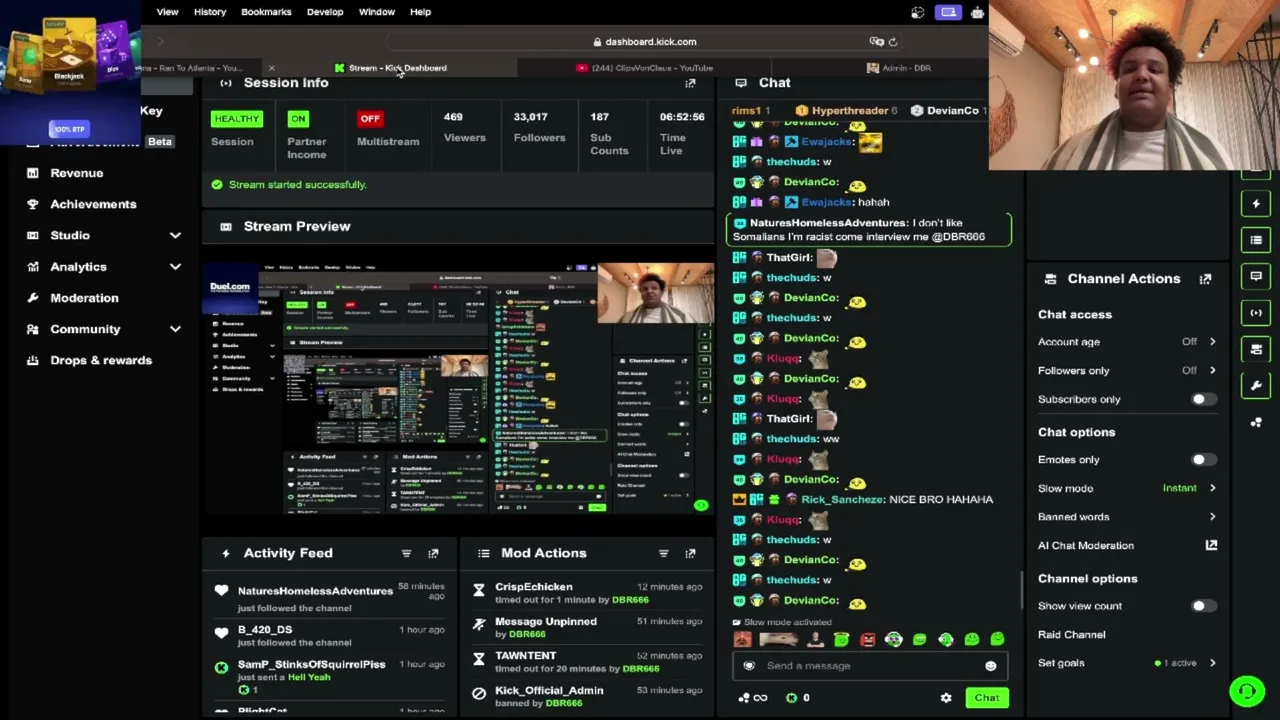Click the chat bubble sidebar icon

pyautogui.click(x=1256, y=276)
